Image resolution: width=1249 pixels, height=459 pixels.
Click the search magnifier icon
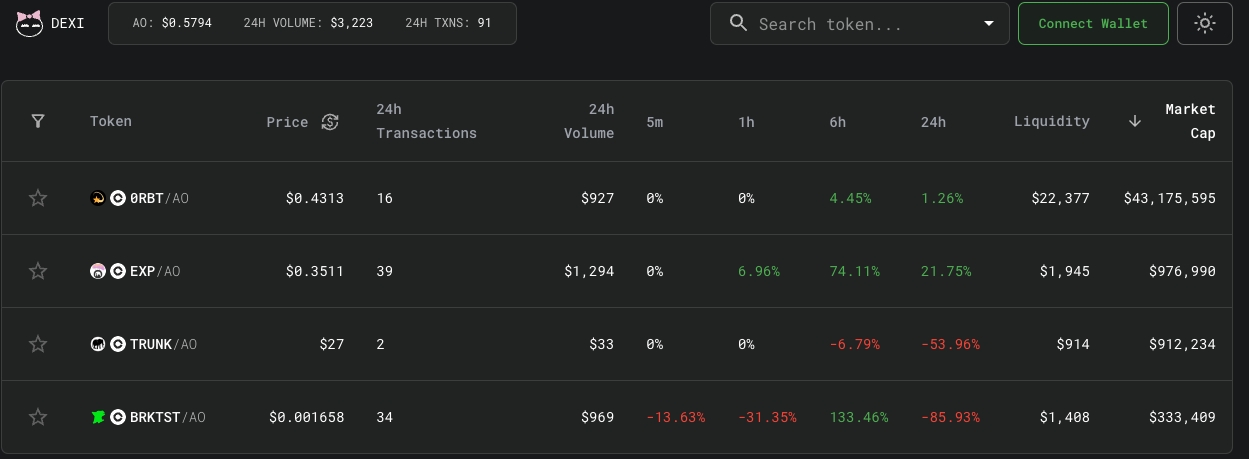739,23
